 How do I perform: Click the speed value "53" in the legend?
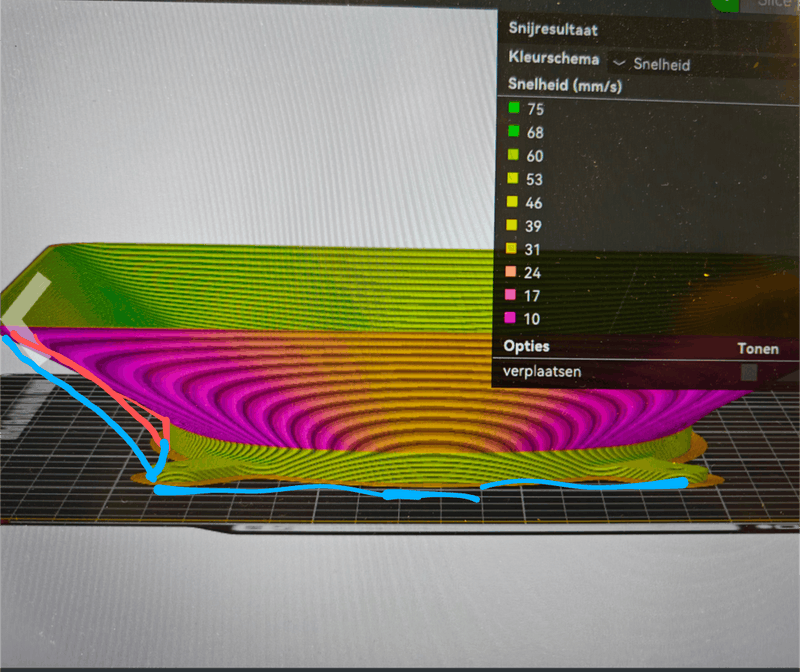pos(534,180)
